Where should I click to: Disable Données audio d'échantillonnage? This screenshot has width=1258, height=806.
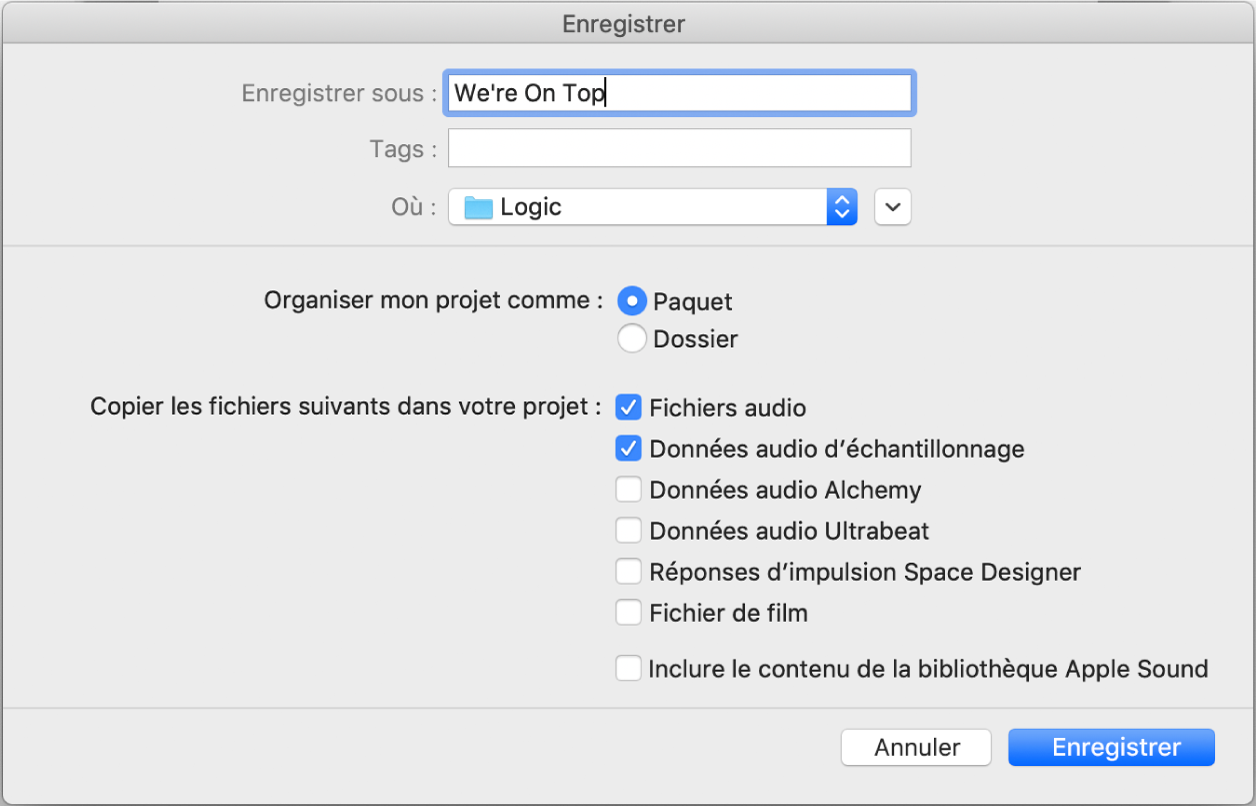(628, 449)
